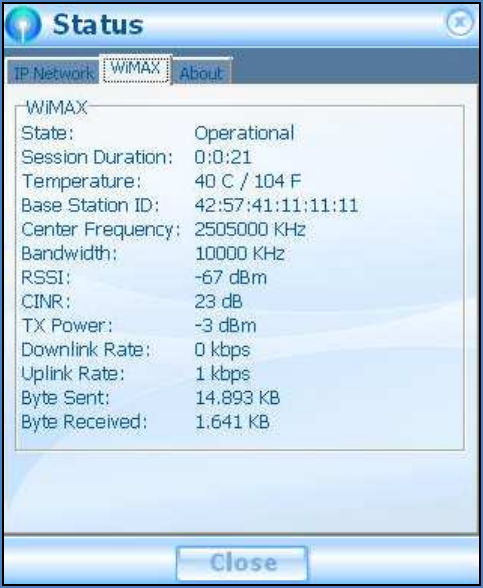483x588 pixels.
Task: Click the Byte Sent 14.893 KB value
Action: pyautogui.click(x=238, y=398)
